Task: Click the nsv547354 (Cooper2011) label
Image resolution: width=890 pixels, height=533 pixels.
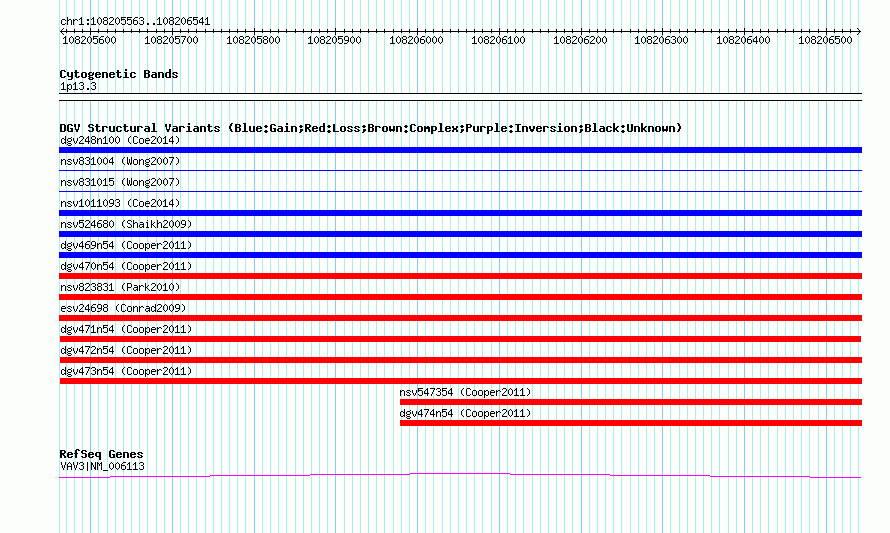Action: point(465,392)
